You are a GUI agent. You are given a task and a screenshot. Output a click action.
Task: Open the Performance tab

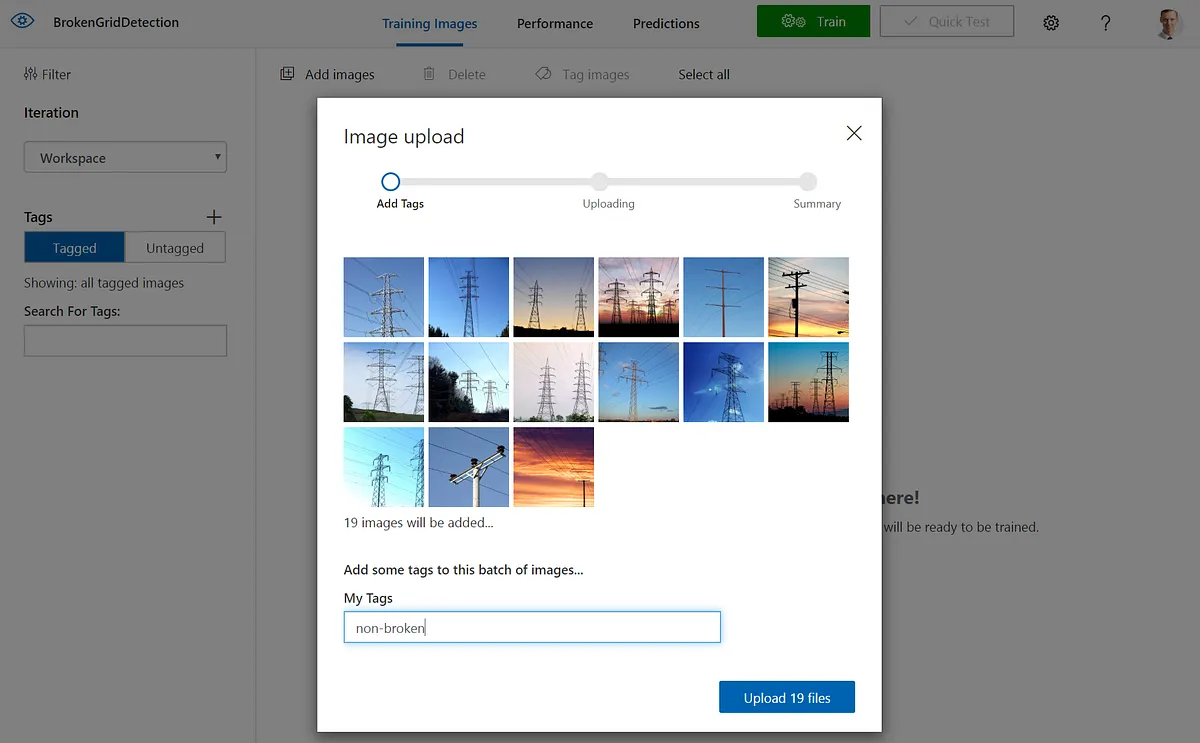tap(554, 23)
